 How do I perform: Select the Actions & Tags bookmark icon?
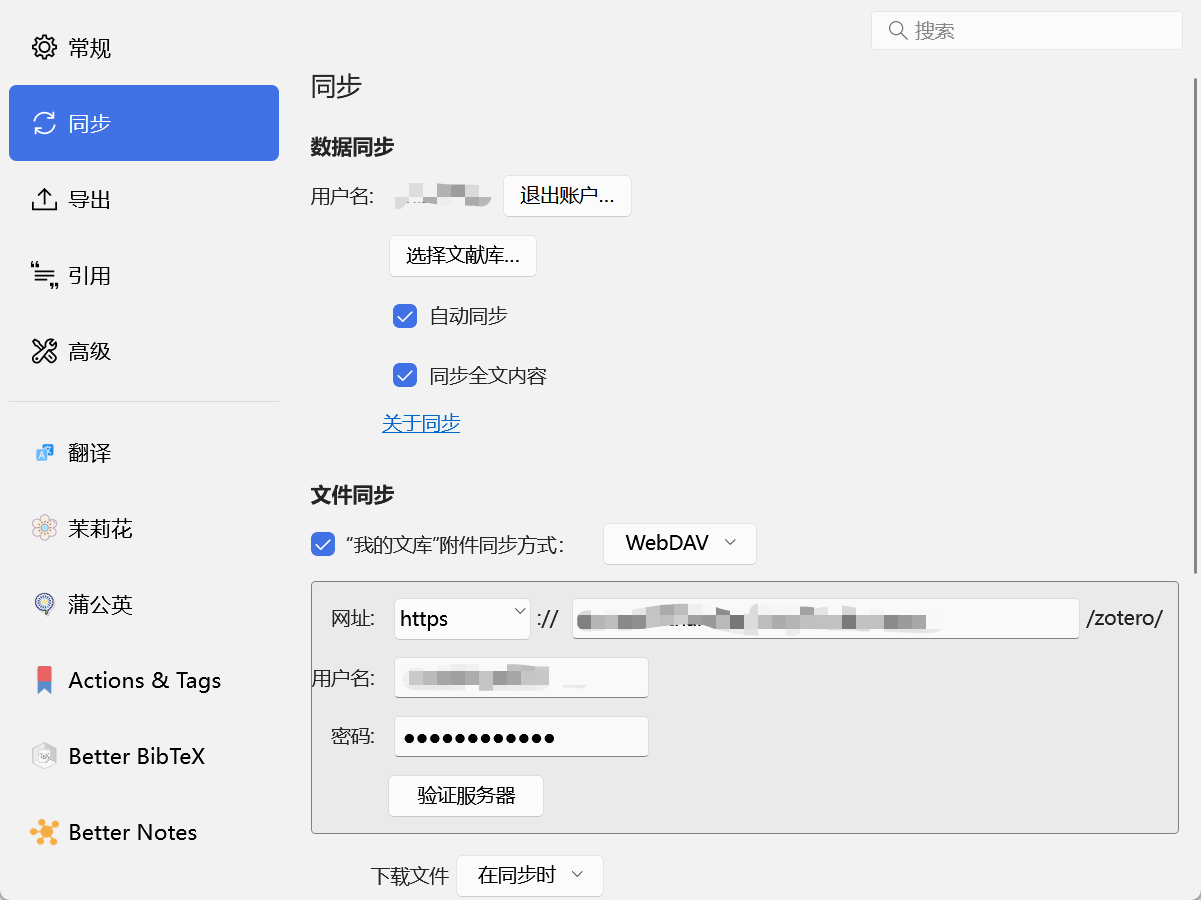(x=44, y=680)
